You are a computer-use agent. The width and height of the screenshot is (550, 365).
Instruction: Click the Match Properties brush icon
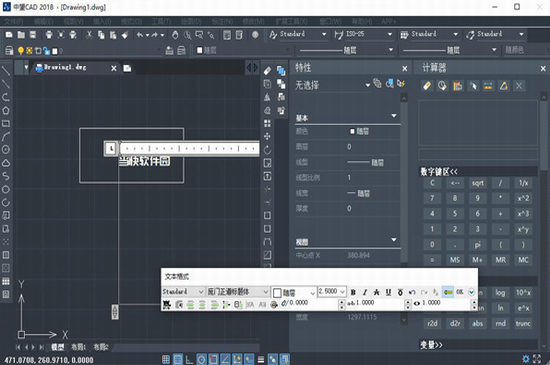coord(125,35)
